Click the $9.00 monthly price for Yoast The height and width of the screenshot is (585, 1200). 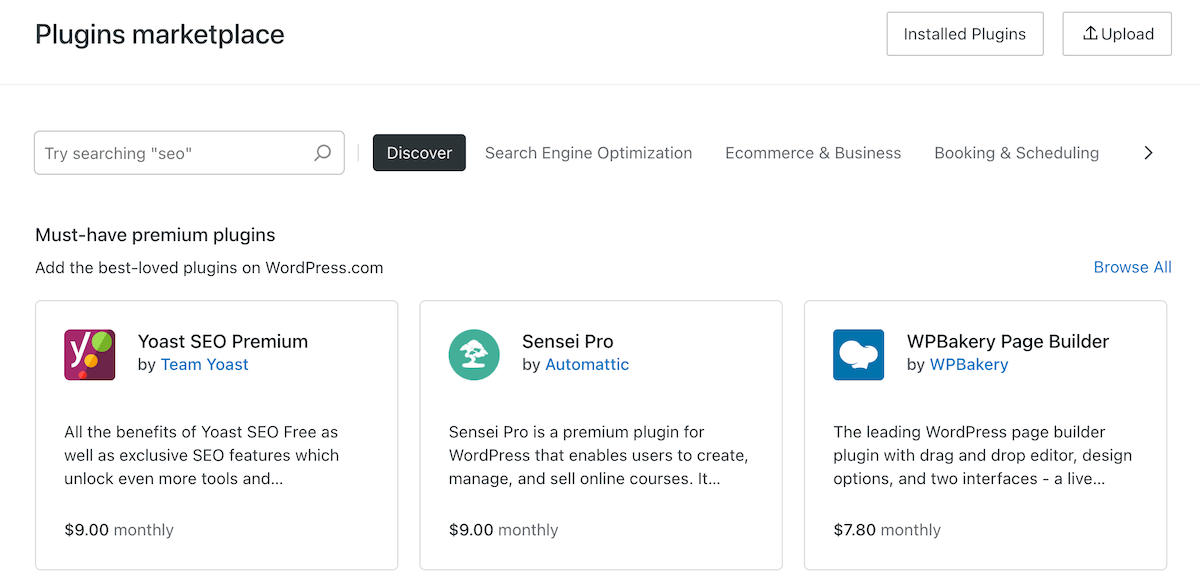click(119, 530)
